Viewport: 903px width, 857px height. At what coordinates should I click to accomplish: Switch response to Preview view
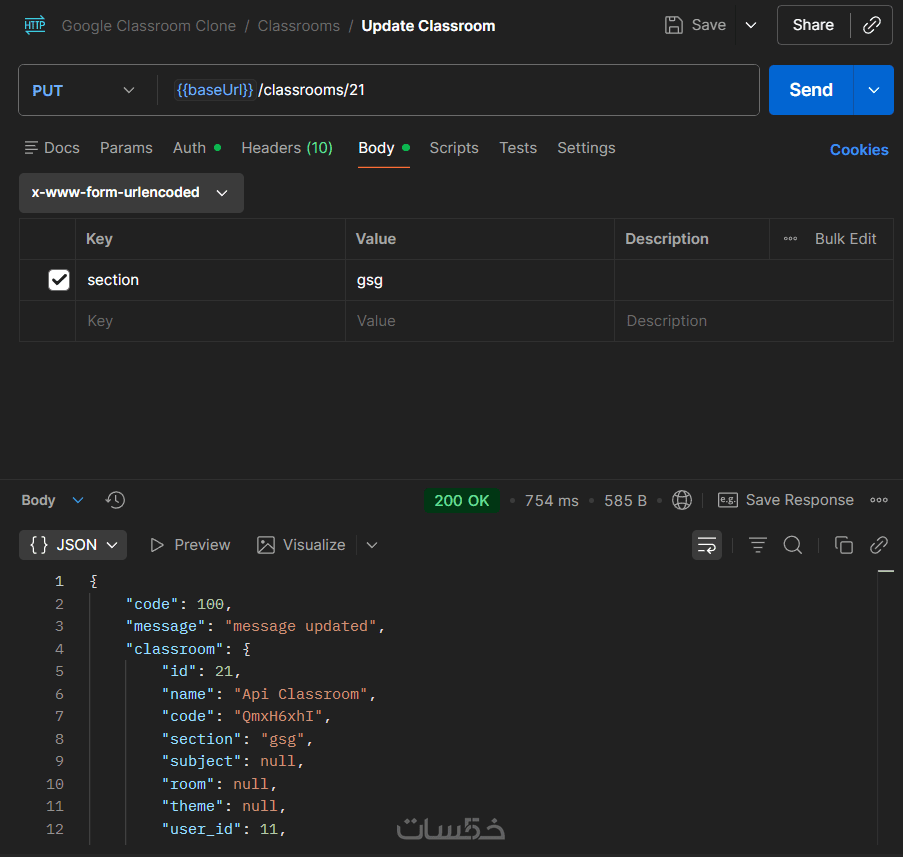coord(189,545)
